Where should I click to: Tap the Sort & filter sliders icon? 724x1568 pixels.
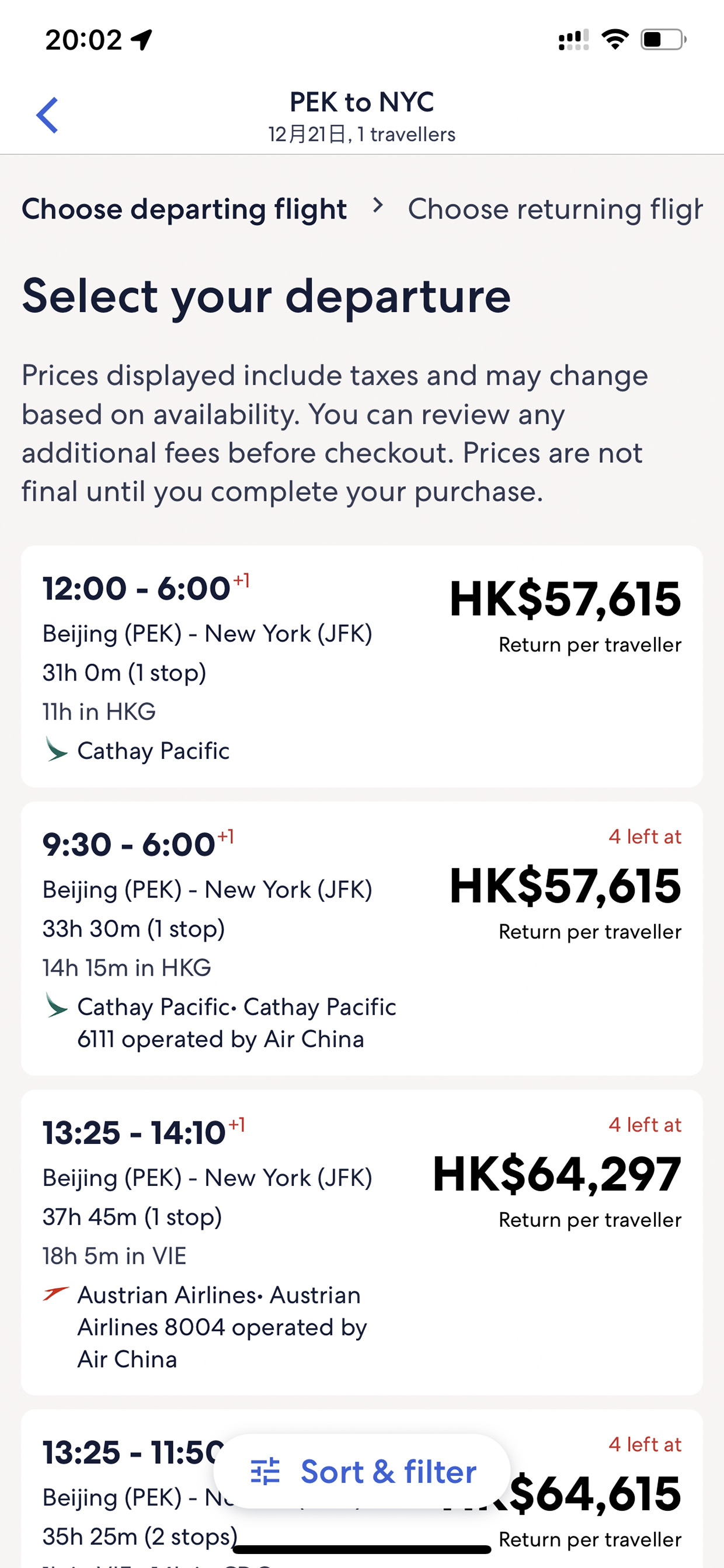(265, 1472)
